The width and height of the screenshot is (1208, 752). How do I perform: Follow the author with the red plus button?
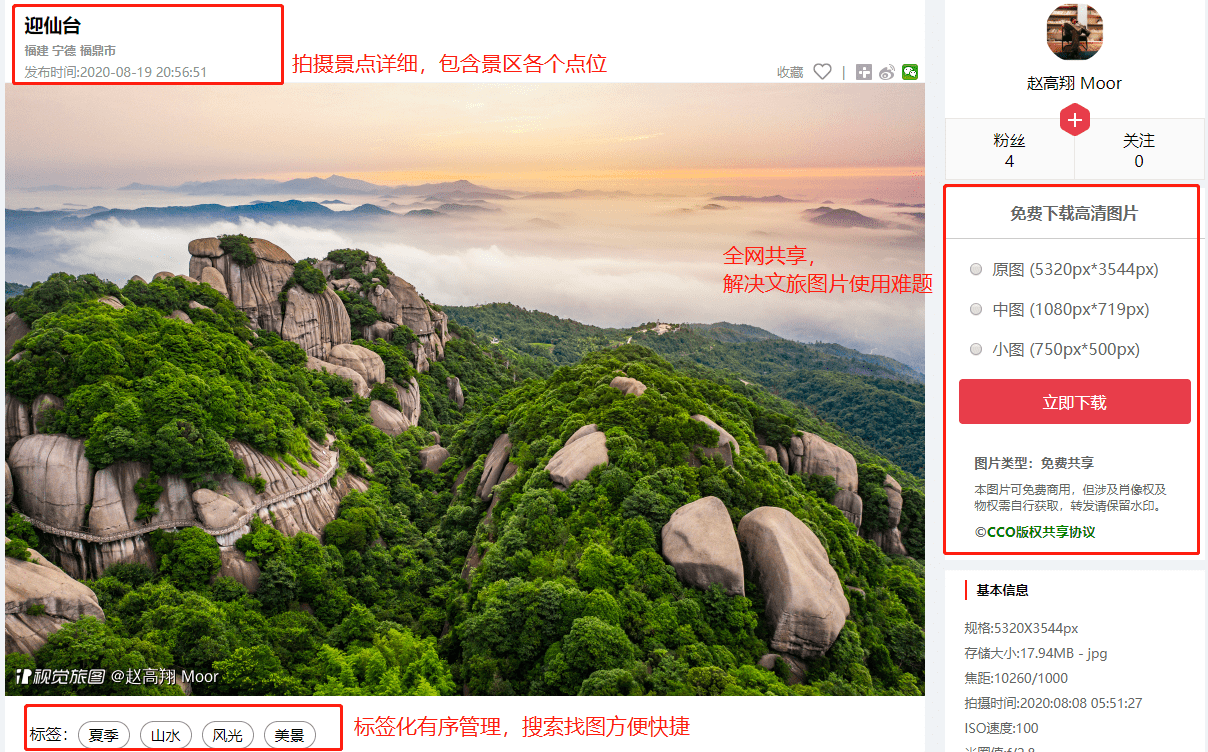click(x=1075, y=120)
